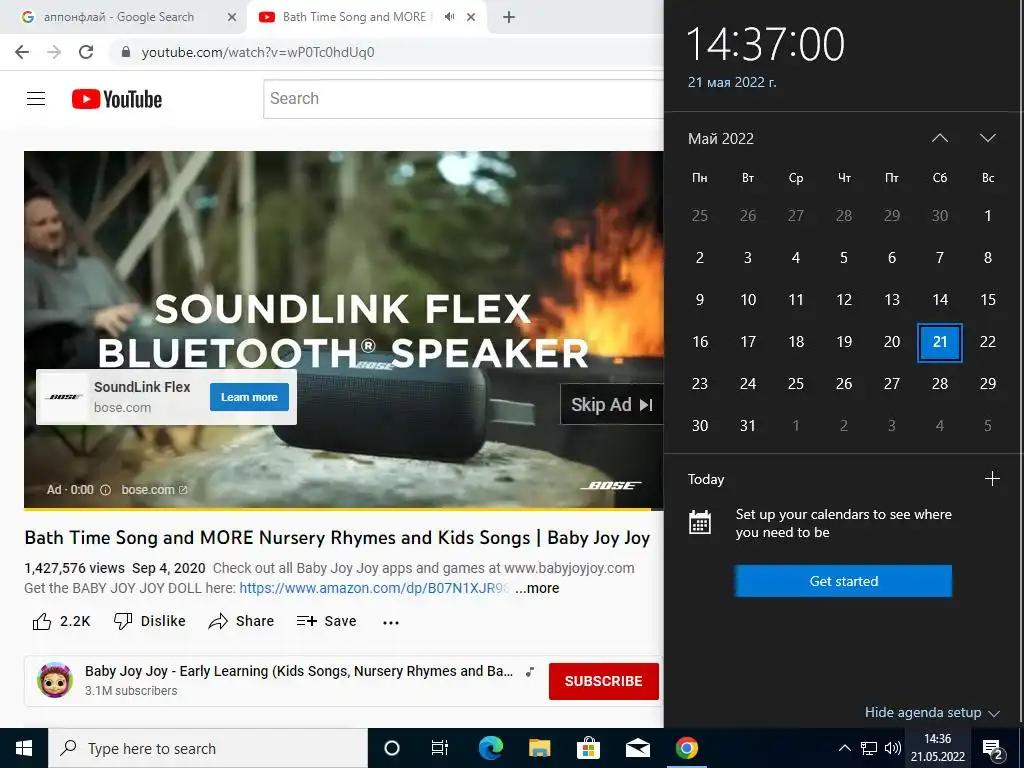Open the Baby Joy Joy channel name

pyautogui.click(x=298, y=671)
